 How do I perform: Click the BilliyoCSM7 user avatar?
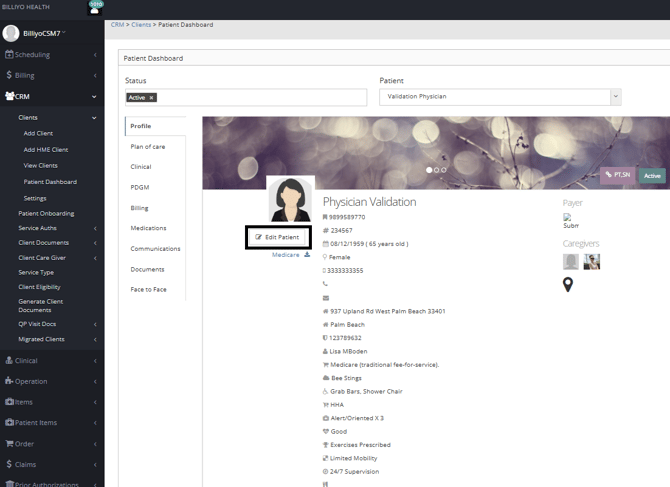(12, 33)
